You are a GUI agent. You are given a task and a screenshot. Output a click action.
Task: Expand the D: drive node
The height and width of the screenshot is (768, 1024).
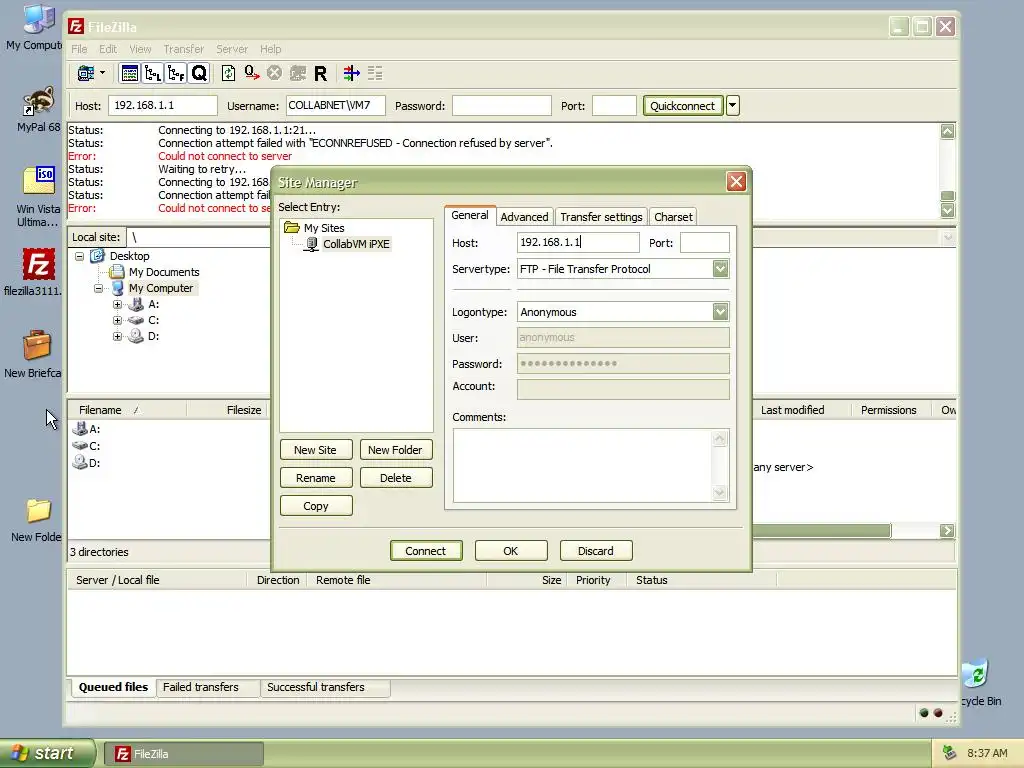[118, 336]
